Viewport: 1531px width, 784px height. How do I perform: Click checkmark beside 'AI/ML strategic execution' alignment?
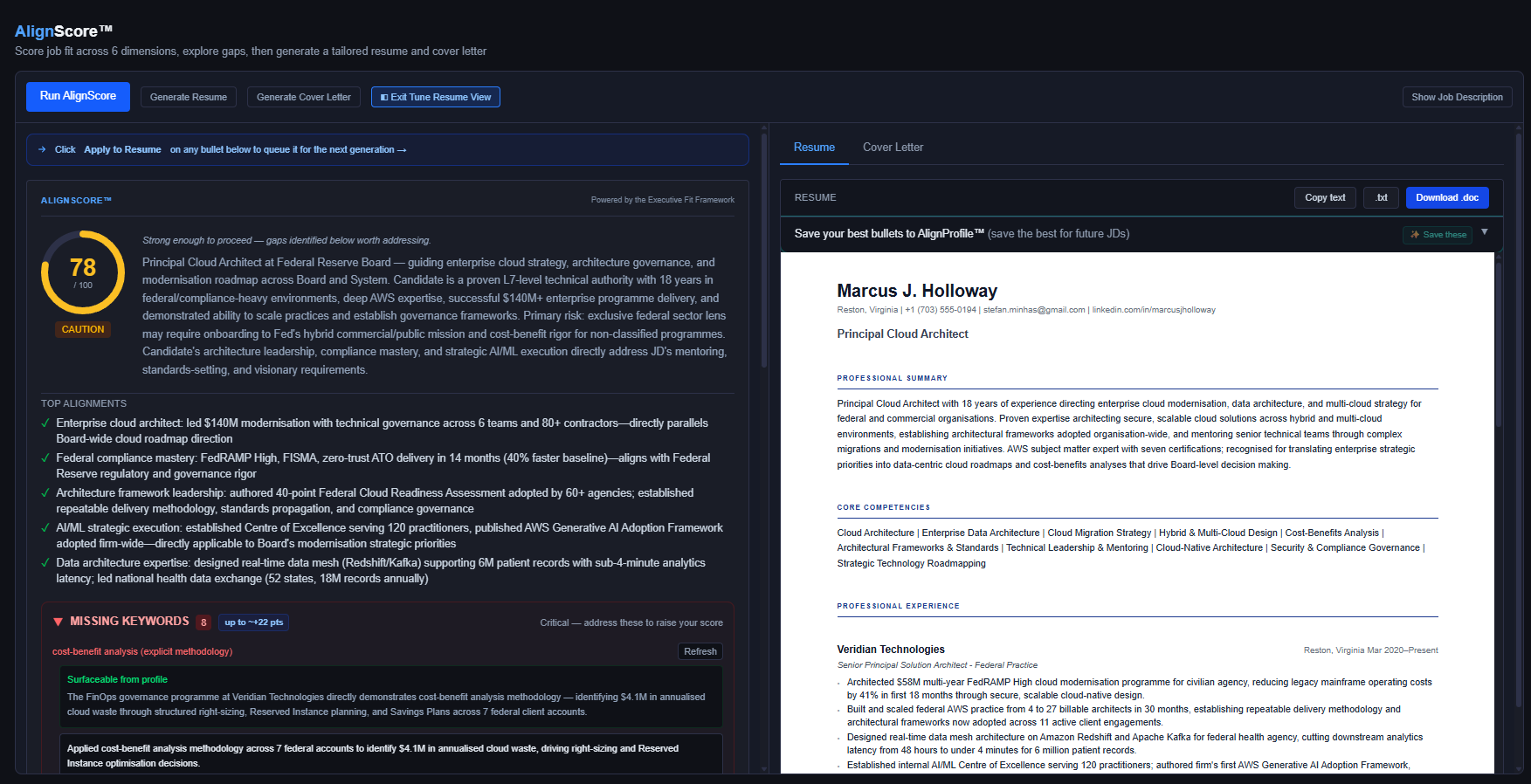(45, 528)
